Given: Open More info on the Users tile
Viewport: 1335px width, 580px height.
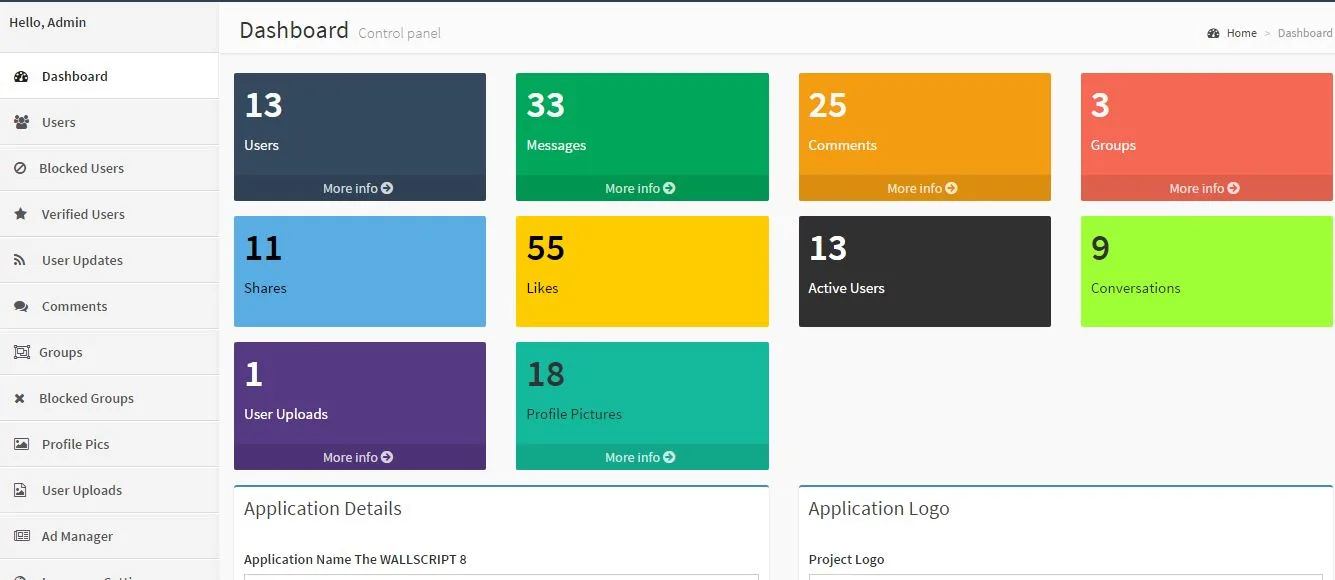Looking at the screenshot, I should pyautogui.click(x=360, y=188).
